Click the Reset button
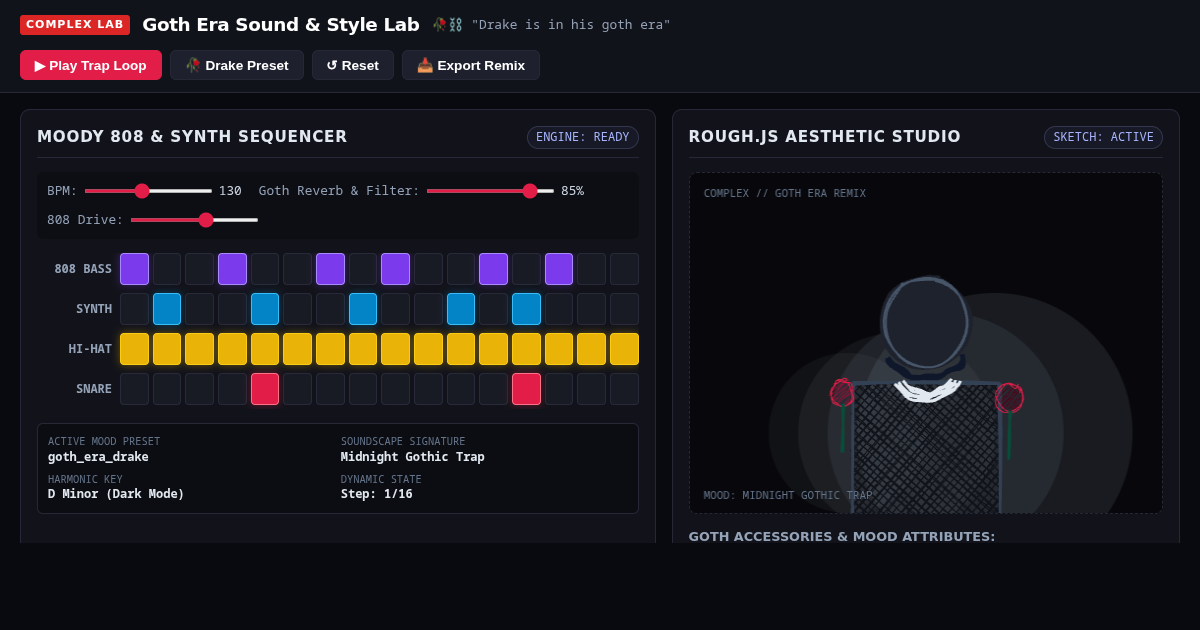The image size is (1200, 630). click(353, 65)
